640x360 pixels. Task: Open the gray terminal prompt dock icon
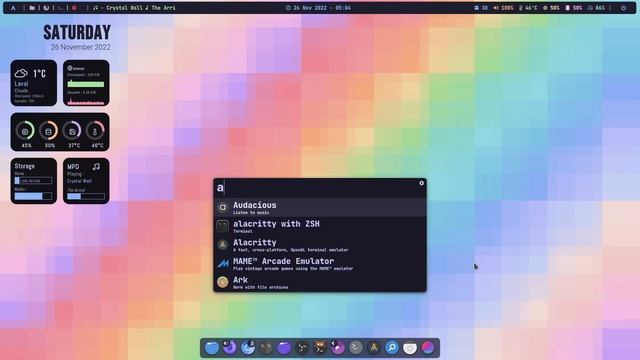[x=356, y=348]
